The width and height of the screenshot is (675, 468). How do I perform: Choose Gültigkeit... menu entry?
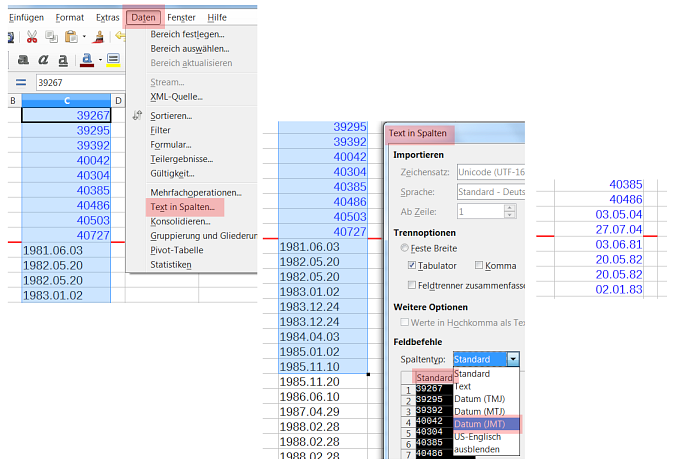172,174
